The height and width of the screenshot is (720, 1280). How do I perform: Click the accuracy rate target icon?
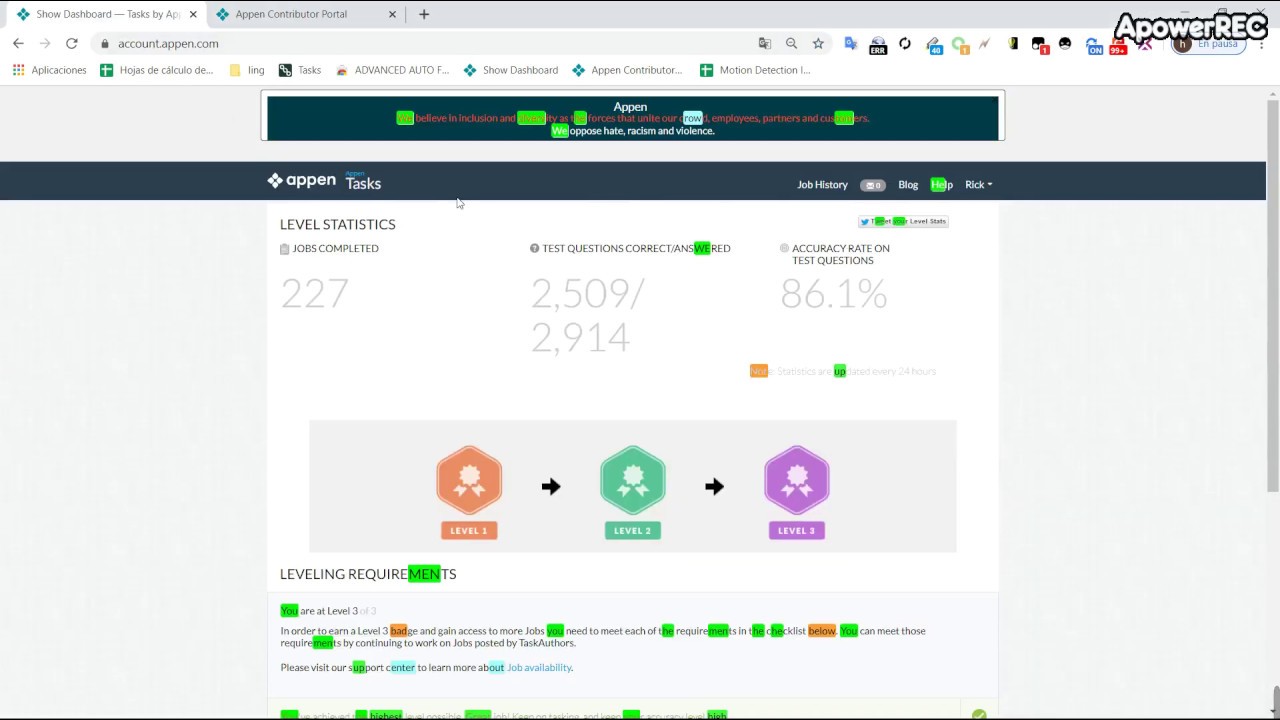[x=785, y=248]
